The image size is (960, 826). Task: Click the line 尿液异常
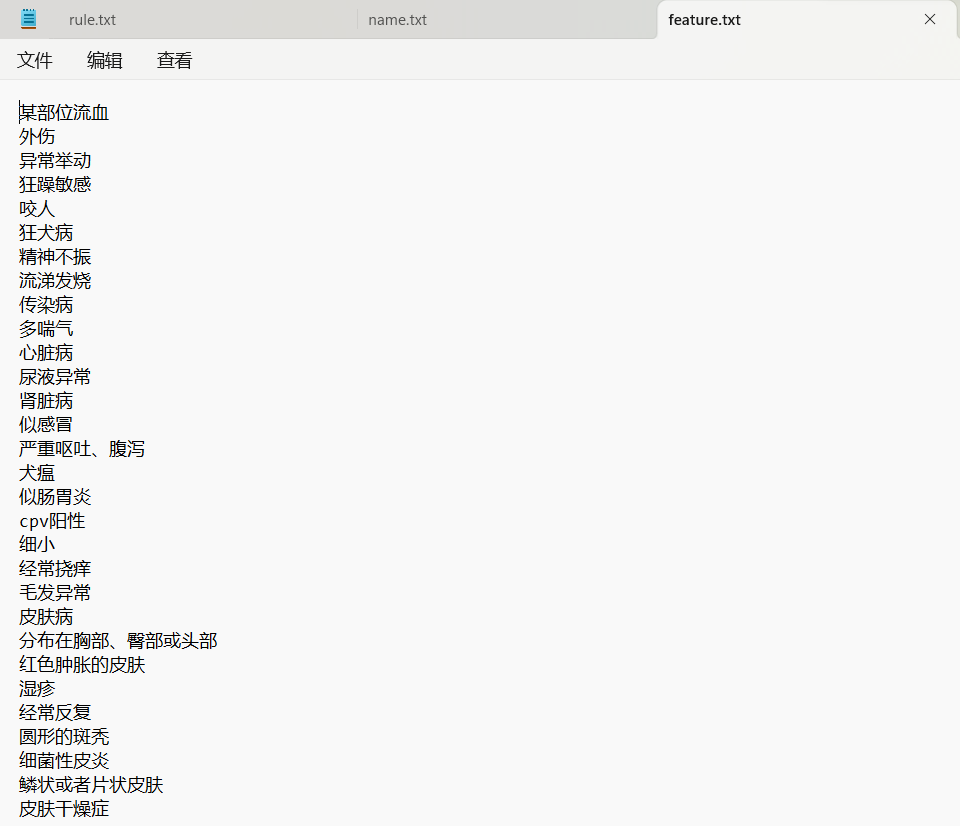(55, 377)
